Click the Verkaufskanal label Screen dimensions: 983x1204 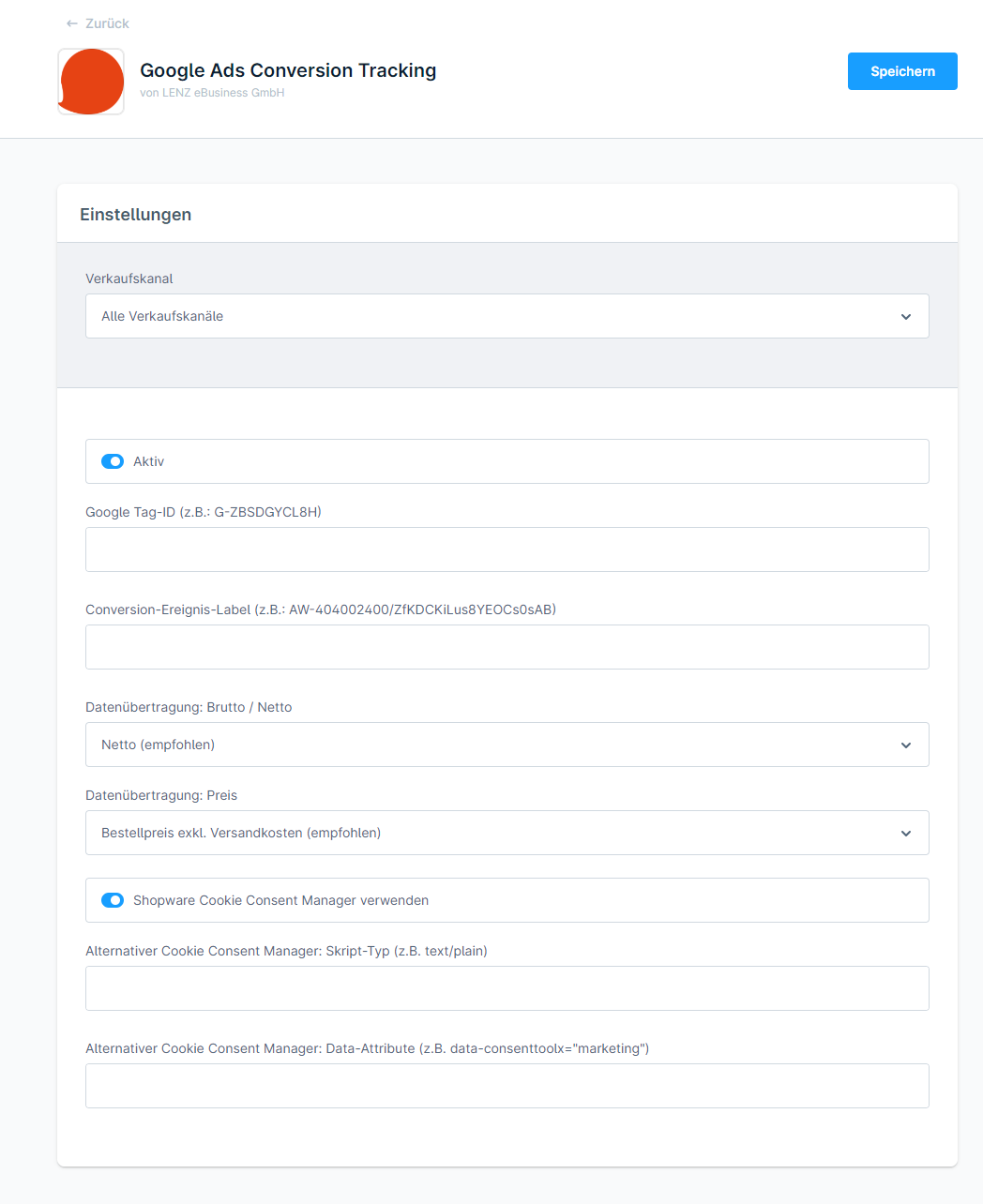(x=129, y=278)
